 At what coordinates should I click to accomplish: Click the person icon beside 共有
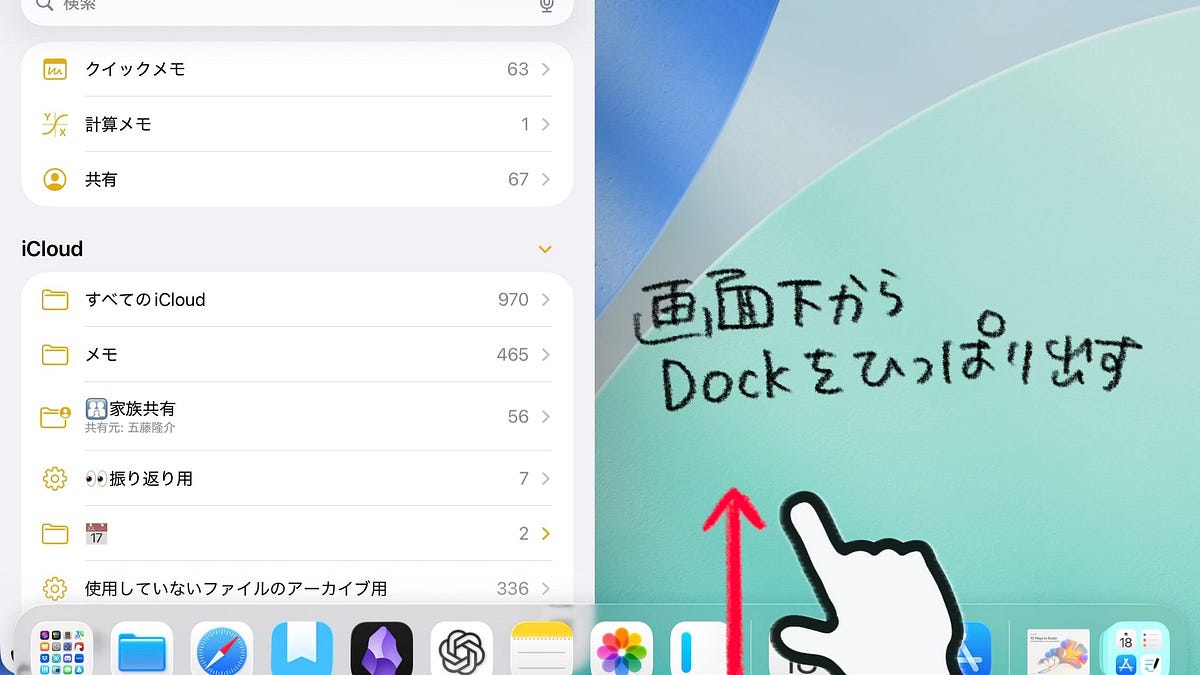click(x=55, y=179)
